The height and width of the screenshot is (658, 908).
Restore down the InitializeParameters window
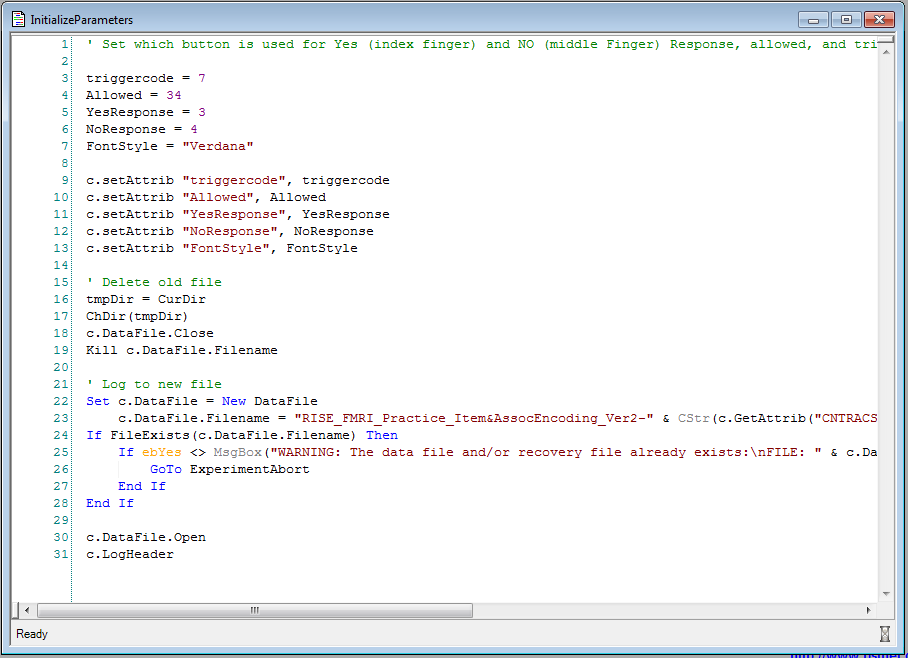coord(846,20)
